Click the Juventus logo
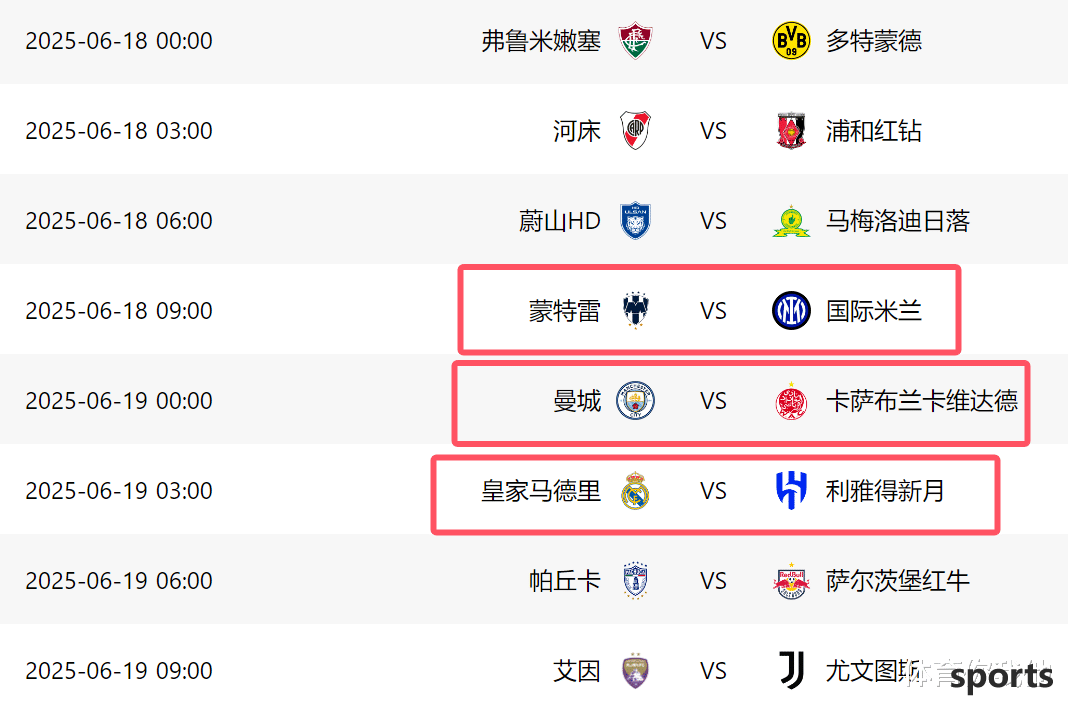Viewport: 1068px width, 708px height. click(791, 671)
